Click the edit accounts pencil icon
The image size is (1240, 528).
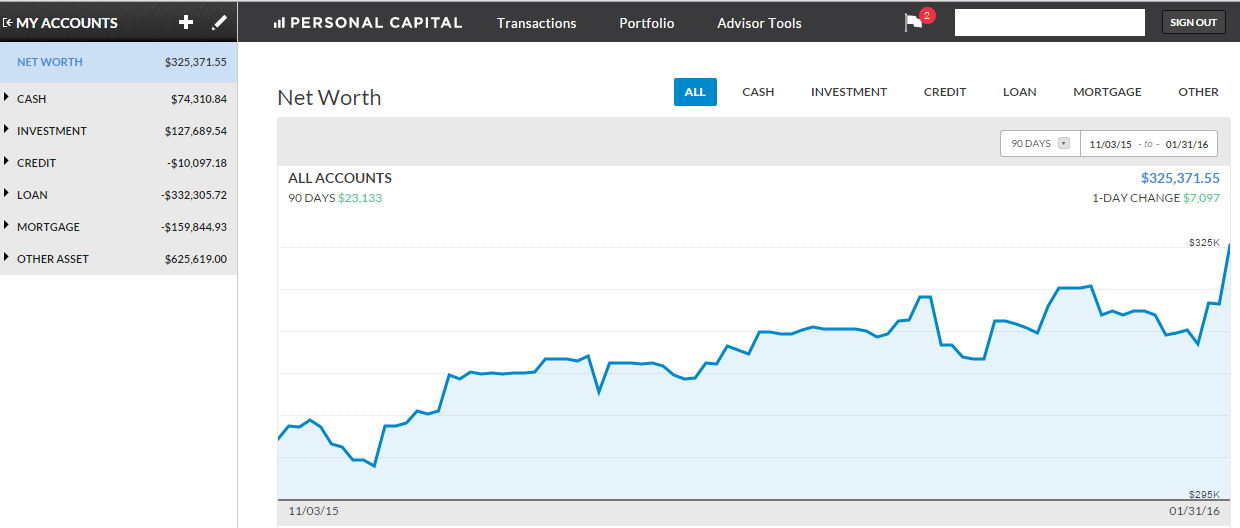pyautogui.click(x=220, y=22)
